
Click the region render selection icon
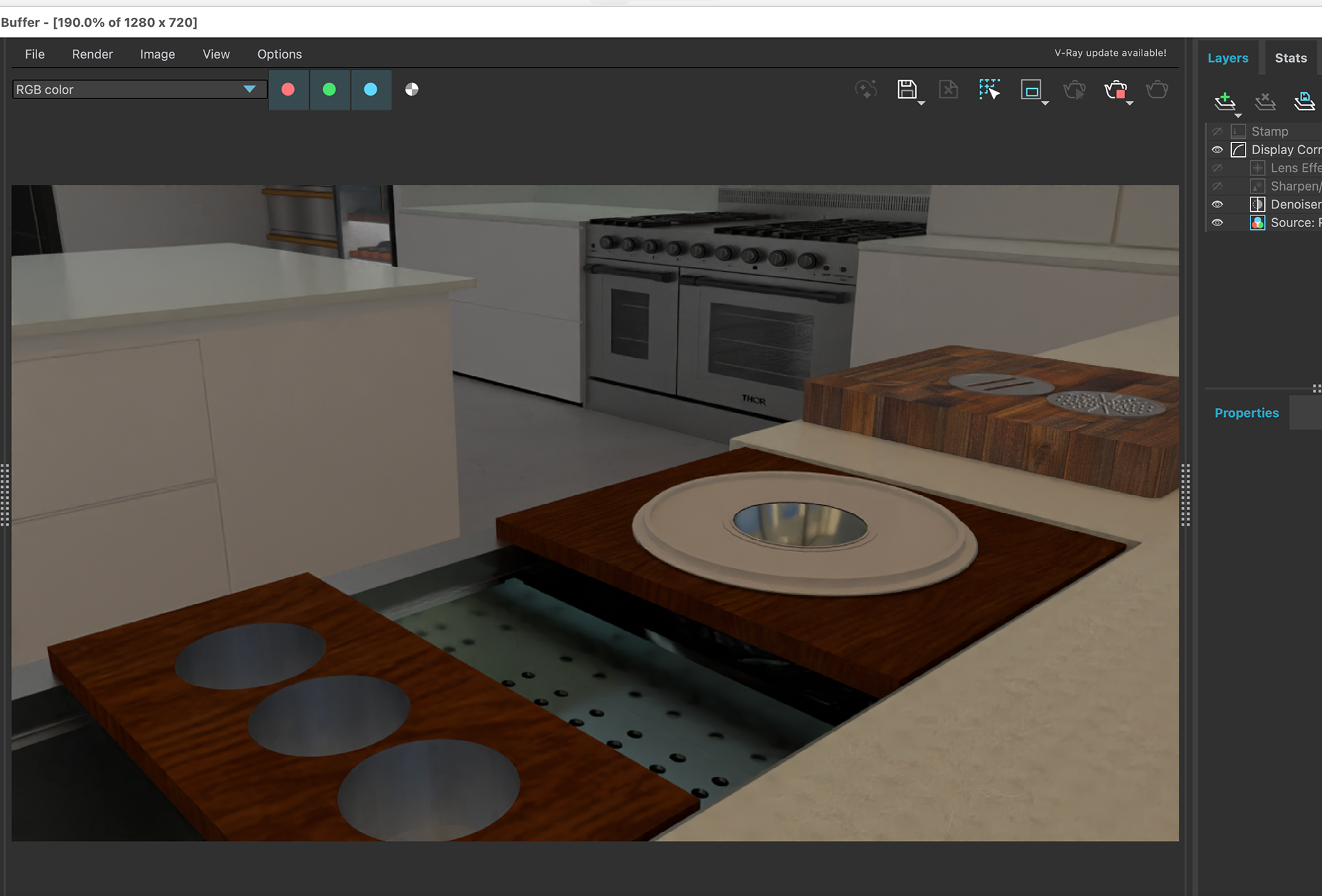tap(989, 89)
